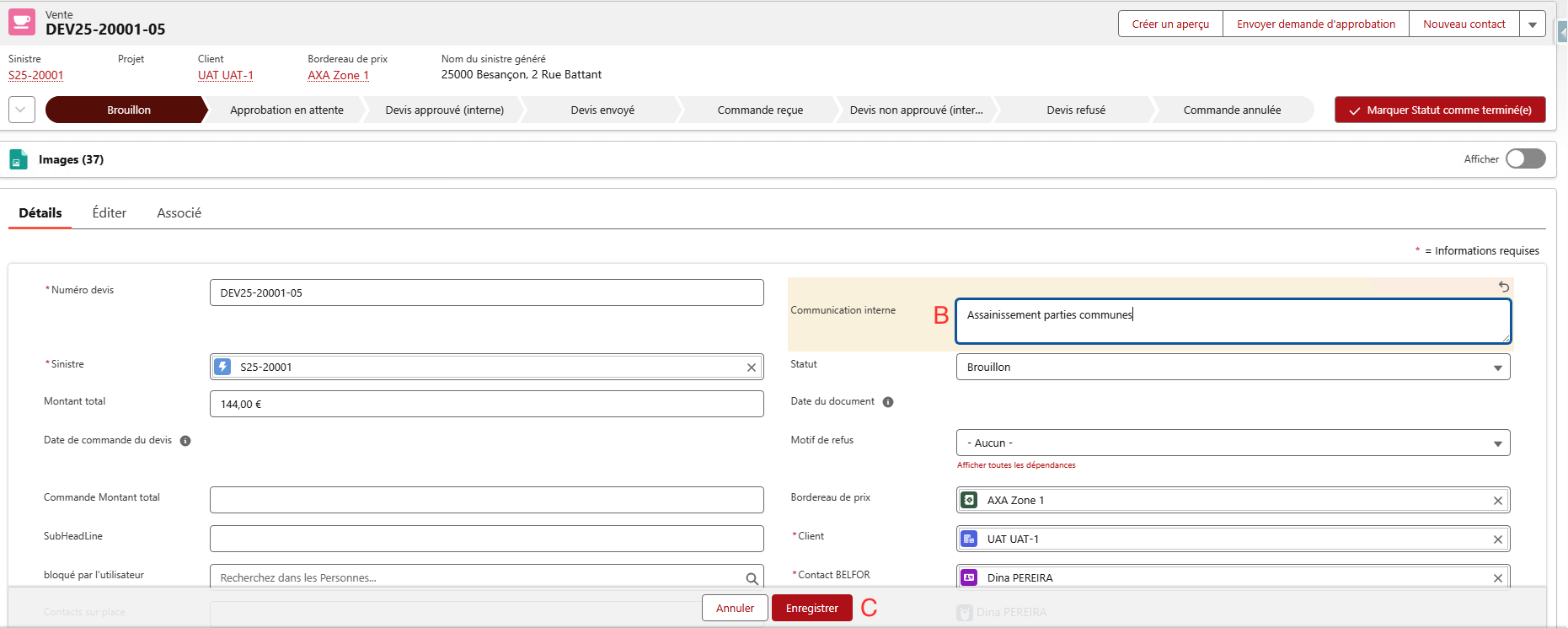Select the Brouillon path stage
This screenshot has height=628, width=1568.
126,110
